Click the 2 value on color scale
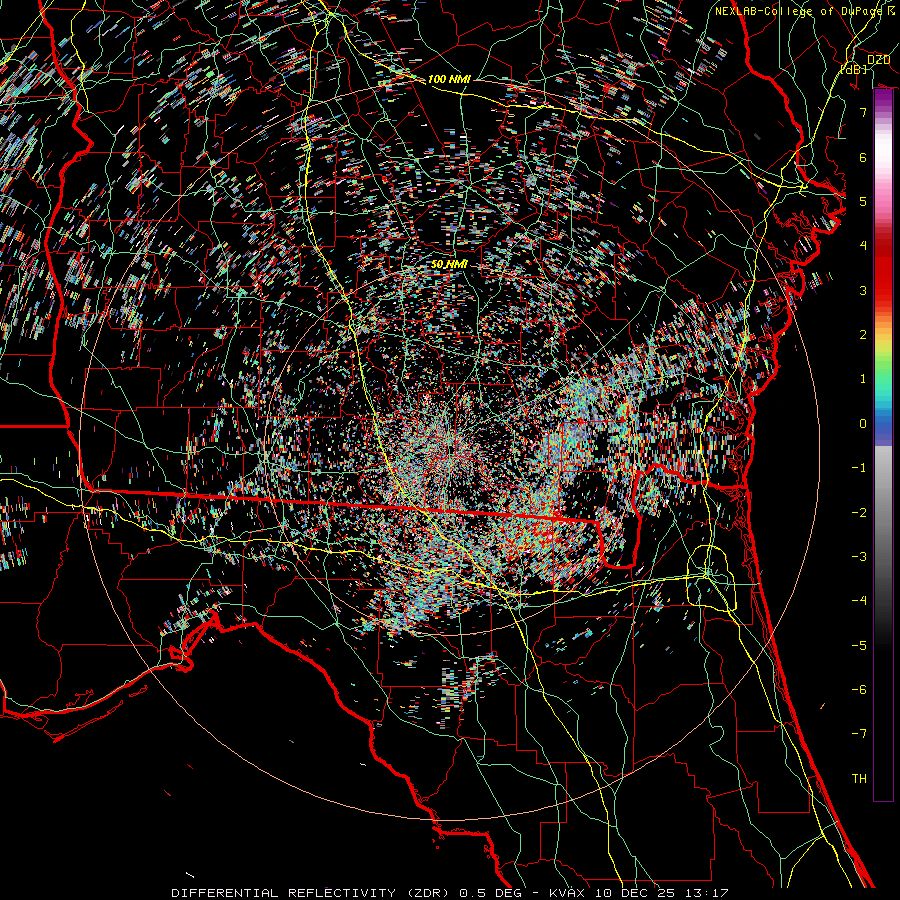900x900 pixels. 863,335
